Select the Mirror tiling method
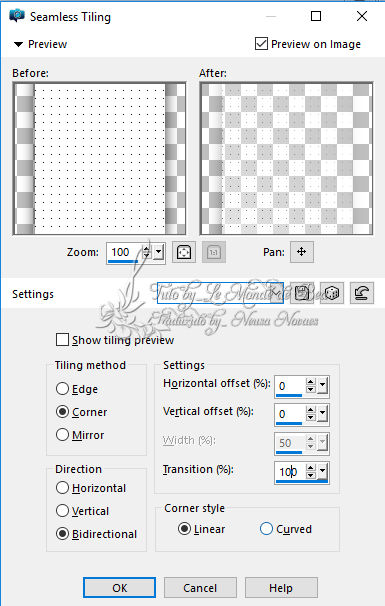385x606 pixels. [62, 434]
